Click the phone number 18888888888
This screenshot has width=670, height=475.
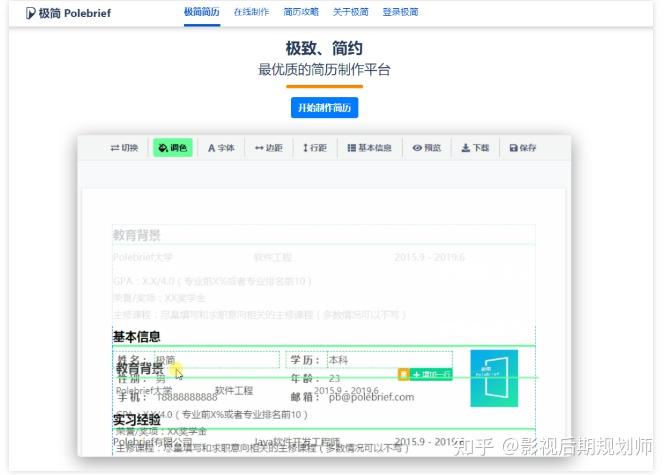point(187,397)
